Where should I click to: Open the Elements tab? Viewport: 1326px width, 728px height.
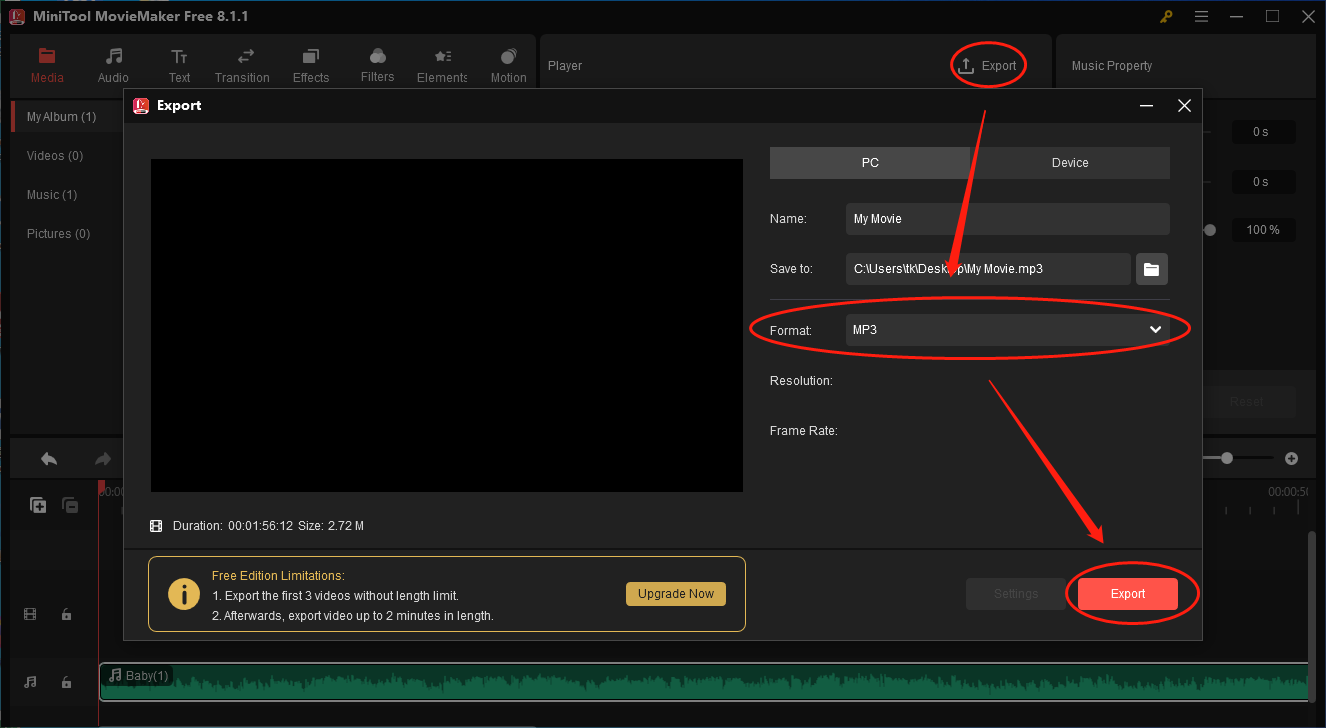click(x=442, y=66)
